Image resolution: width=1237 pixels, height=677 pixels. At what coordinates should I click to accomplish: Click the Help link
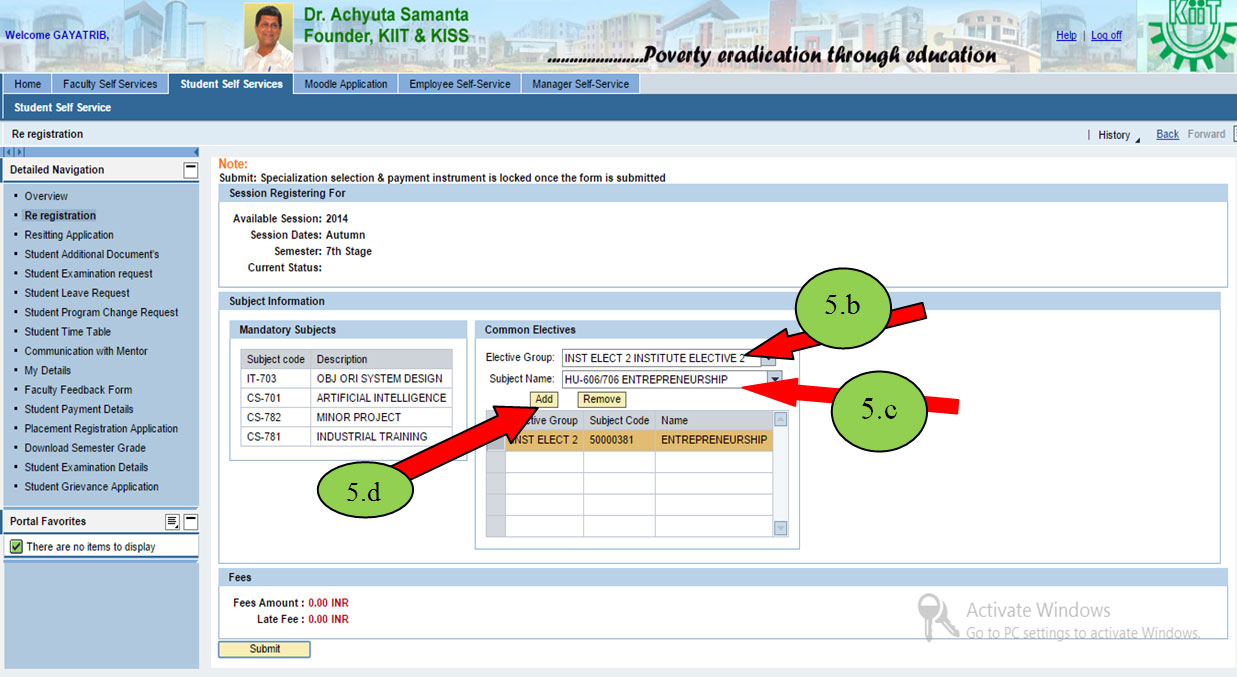(1066, 35)
